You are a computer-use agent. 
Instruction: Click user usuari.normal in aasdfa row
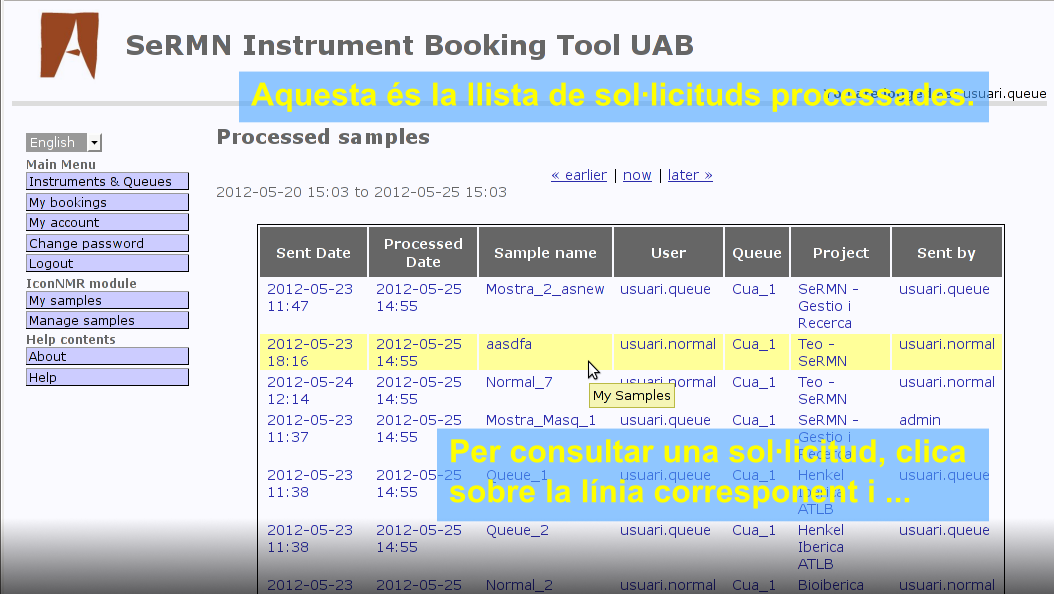tap(667, 345)
